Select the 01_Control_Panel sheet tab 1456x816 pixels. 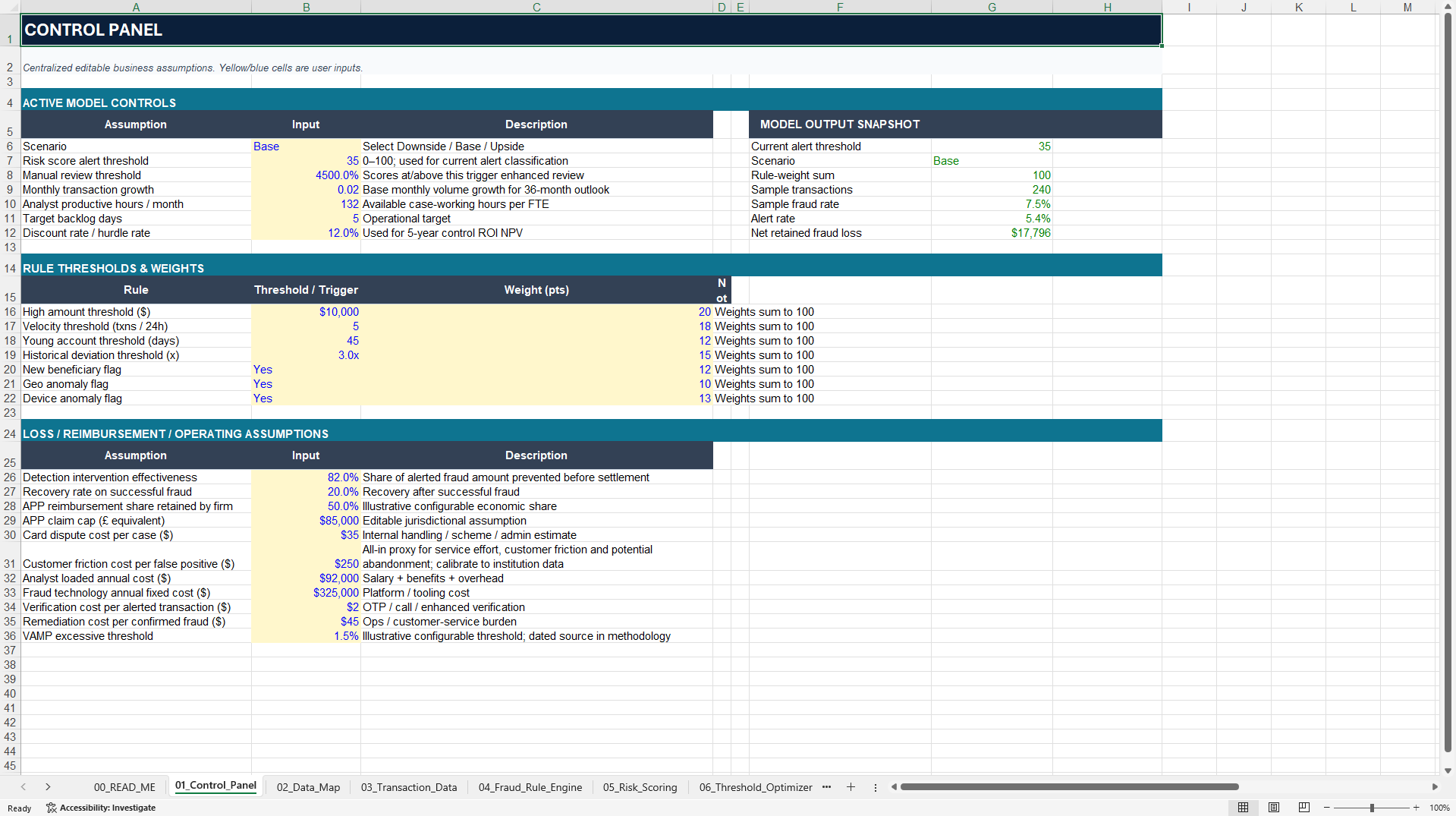[215, 786]
